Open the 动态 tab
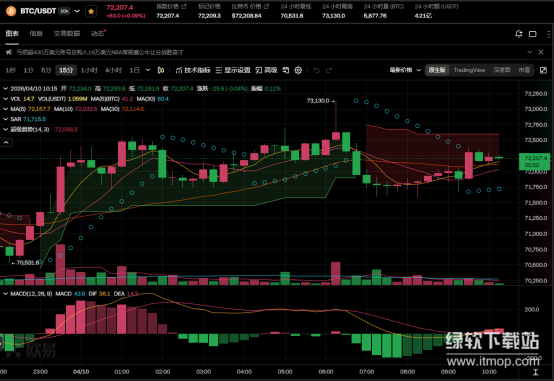This screenshot has height=381, width=554. (98, 34)
